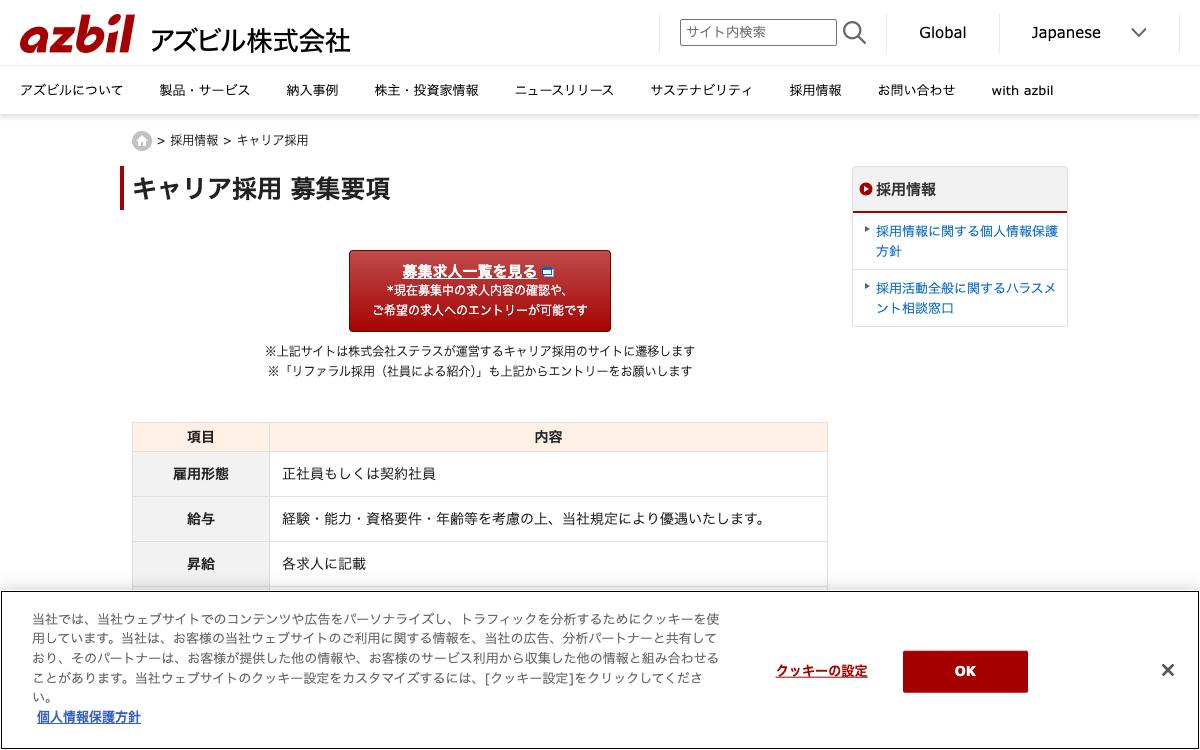1200x750 pixels.
Task: Open アズビルについて menu
Action: pos(71,90)
